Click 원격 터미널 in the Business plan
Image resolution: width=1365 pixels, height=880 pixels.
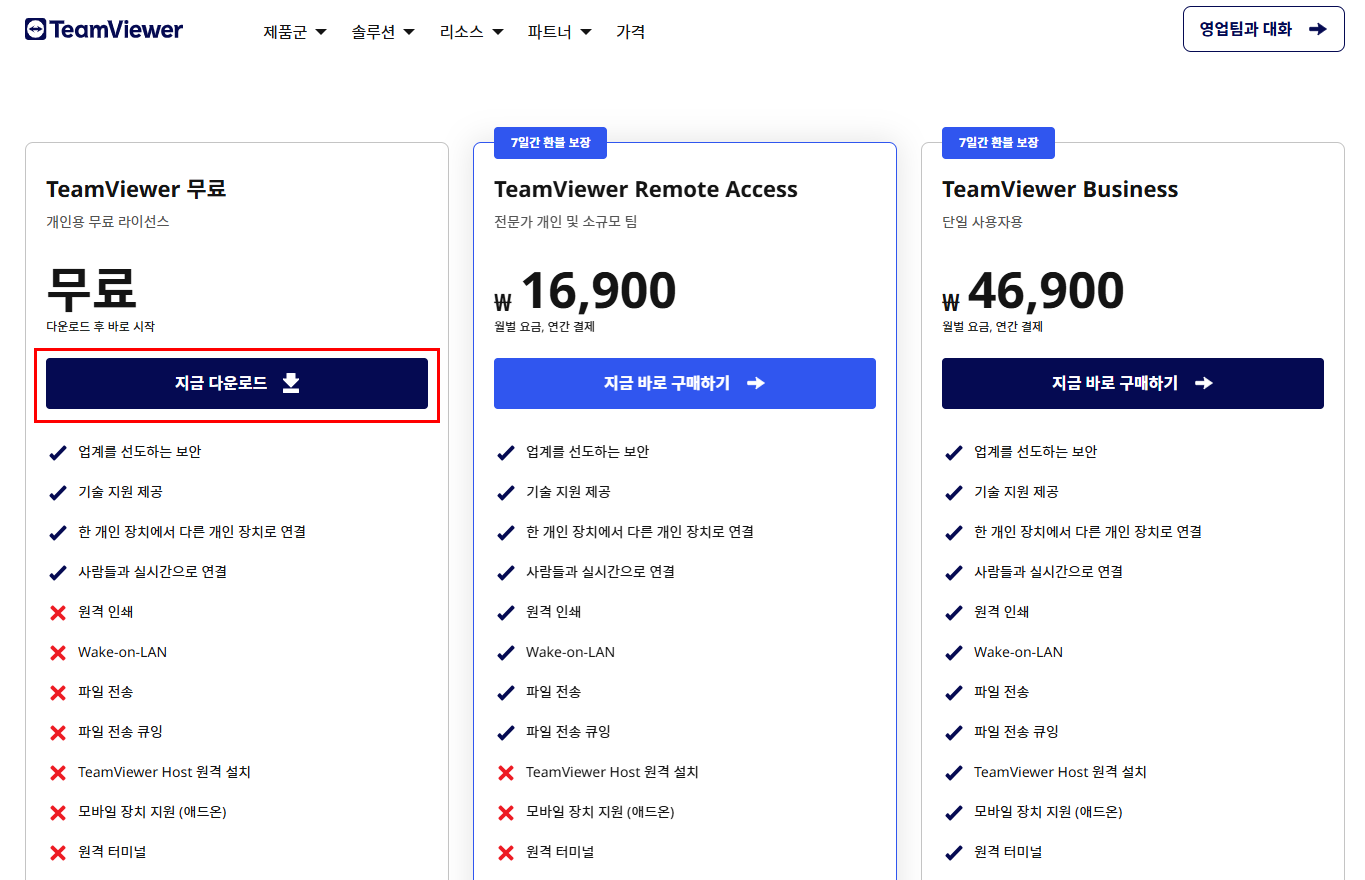click(1008, 852)
